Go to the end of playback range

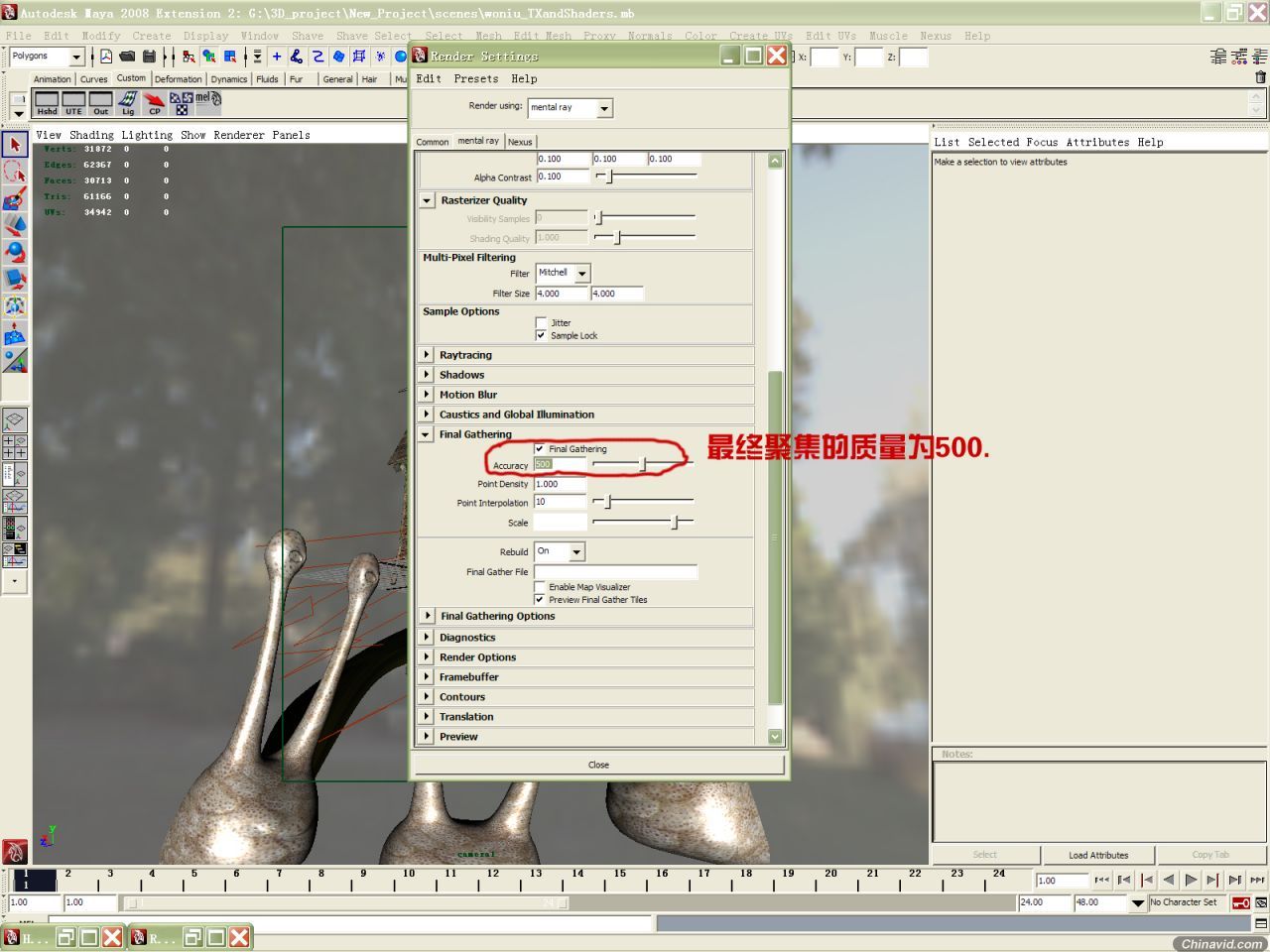pos(1257,880)
